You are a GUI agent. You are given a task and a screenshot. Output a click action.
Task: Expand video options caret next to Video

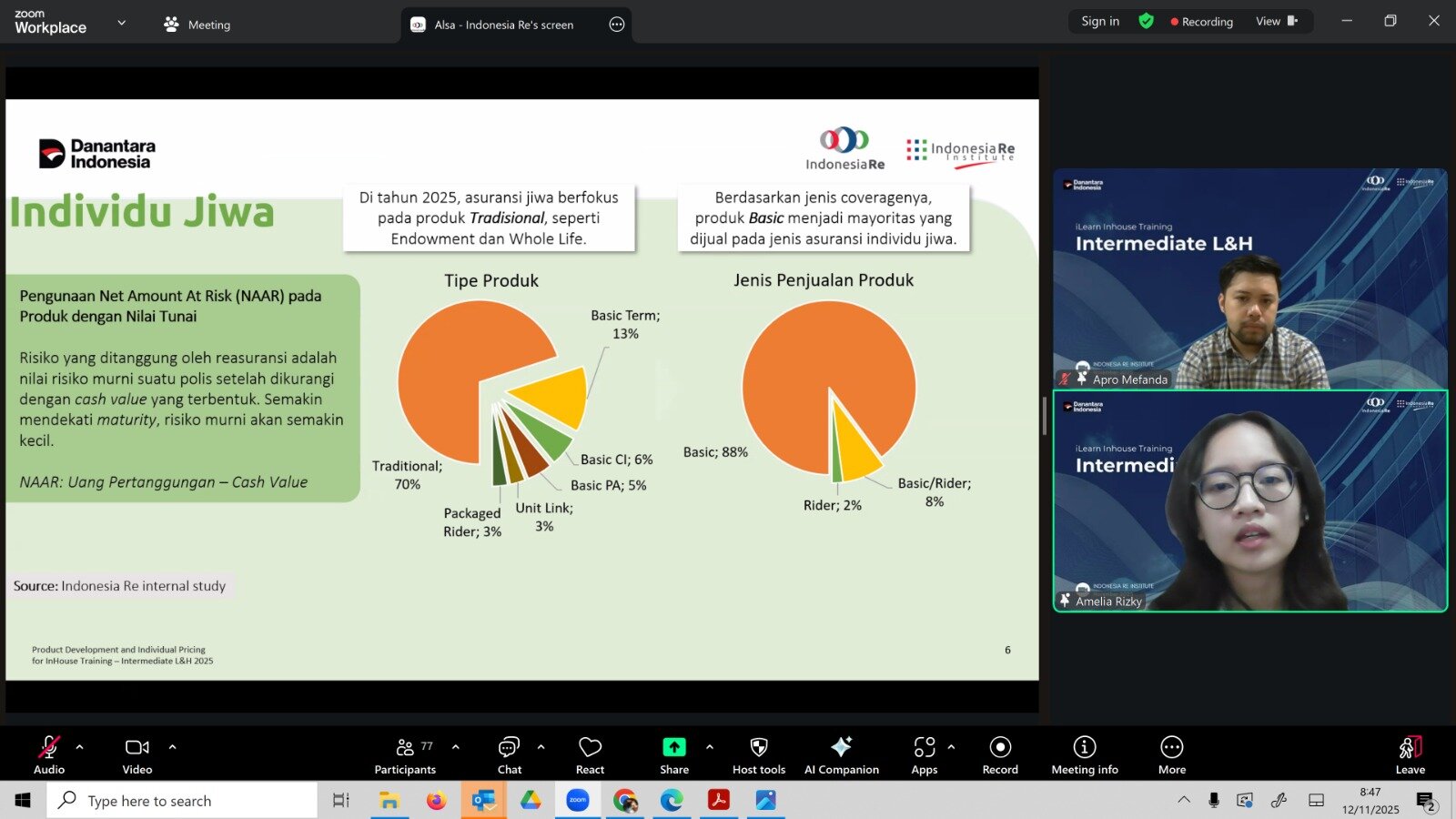[x=172, y=747]
